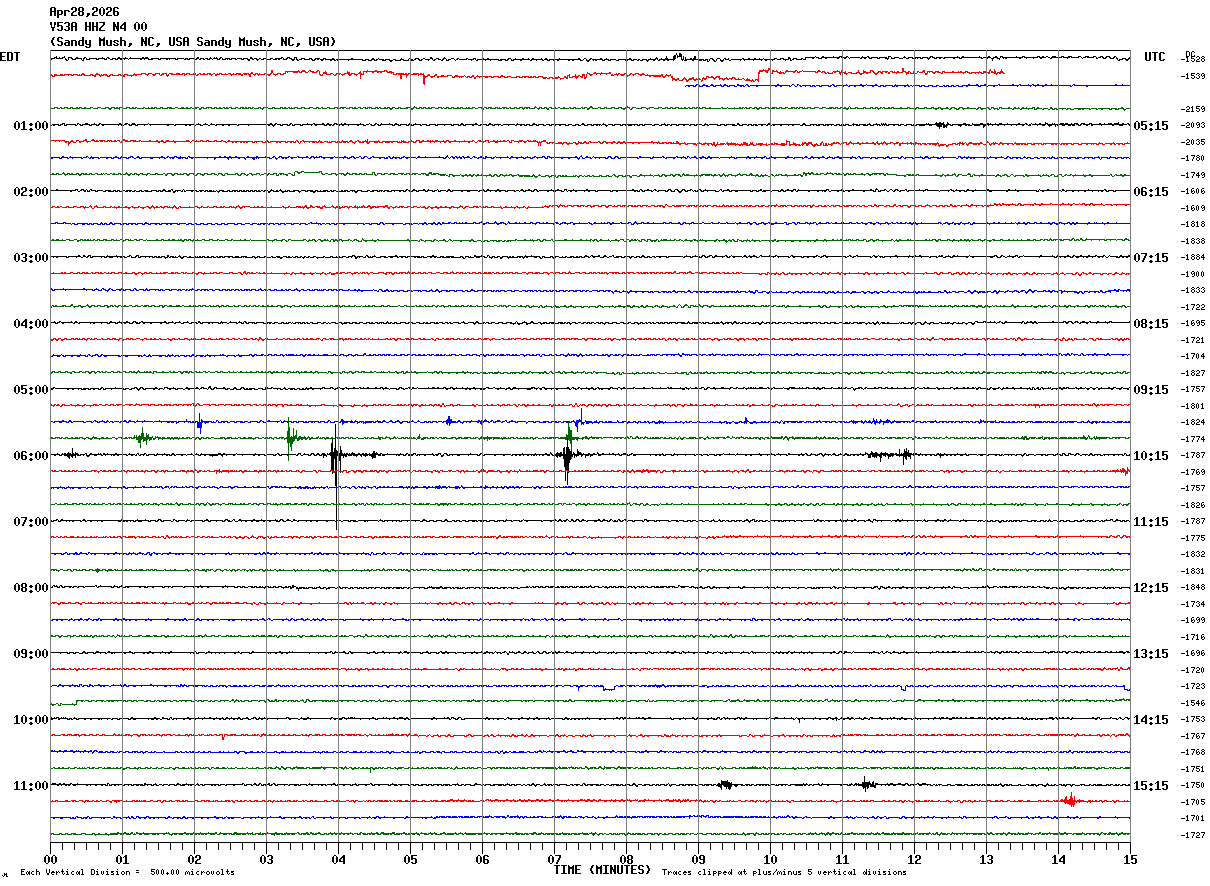Select the EDT hour label "11:00"
Viewport: 1210px width, 886px height.
(x=31, y=786)
